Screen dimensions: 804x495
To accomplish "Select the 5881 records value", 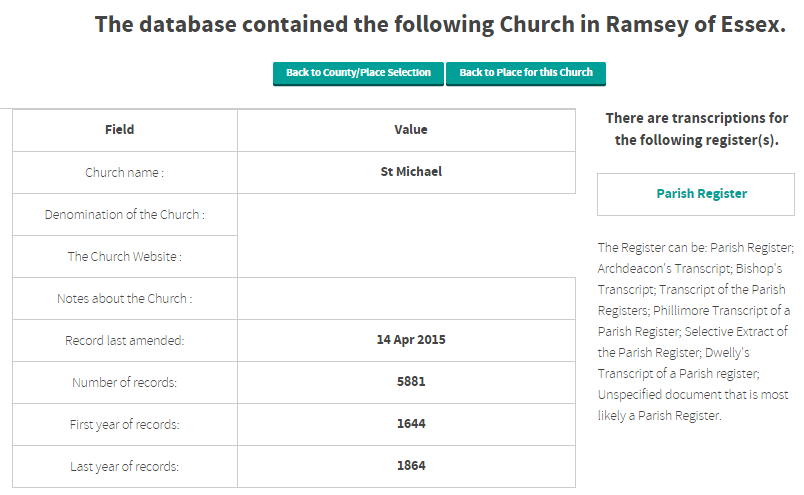I will 411,382.
